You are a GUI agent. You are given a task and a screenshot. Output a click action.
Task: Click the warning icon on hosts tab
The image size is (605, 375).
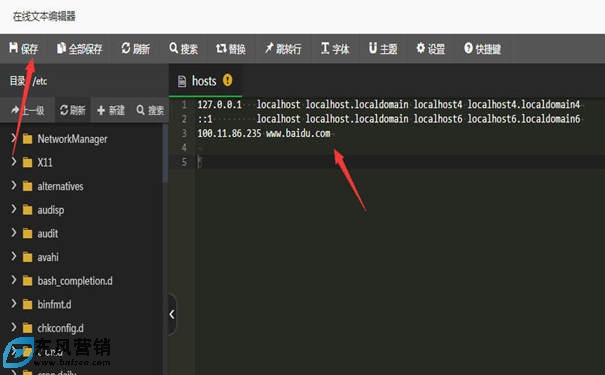(228, 80)
